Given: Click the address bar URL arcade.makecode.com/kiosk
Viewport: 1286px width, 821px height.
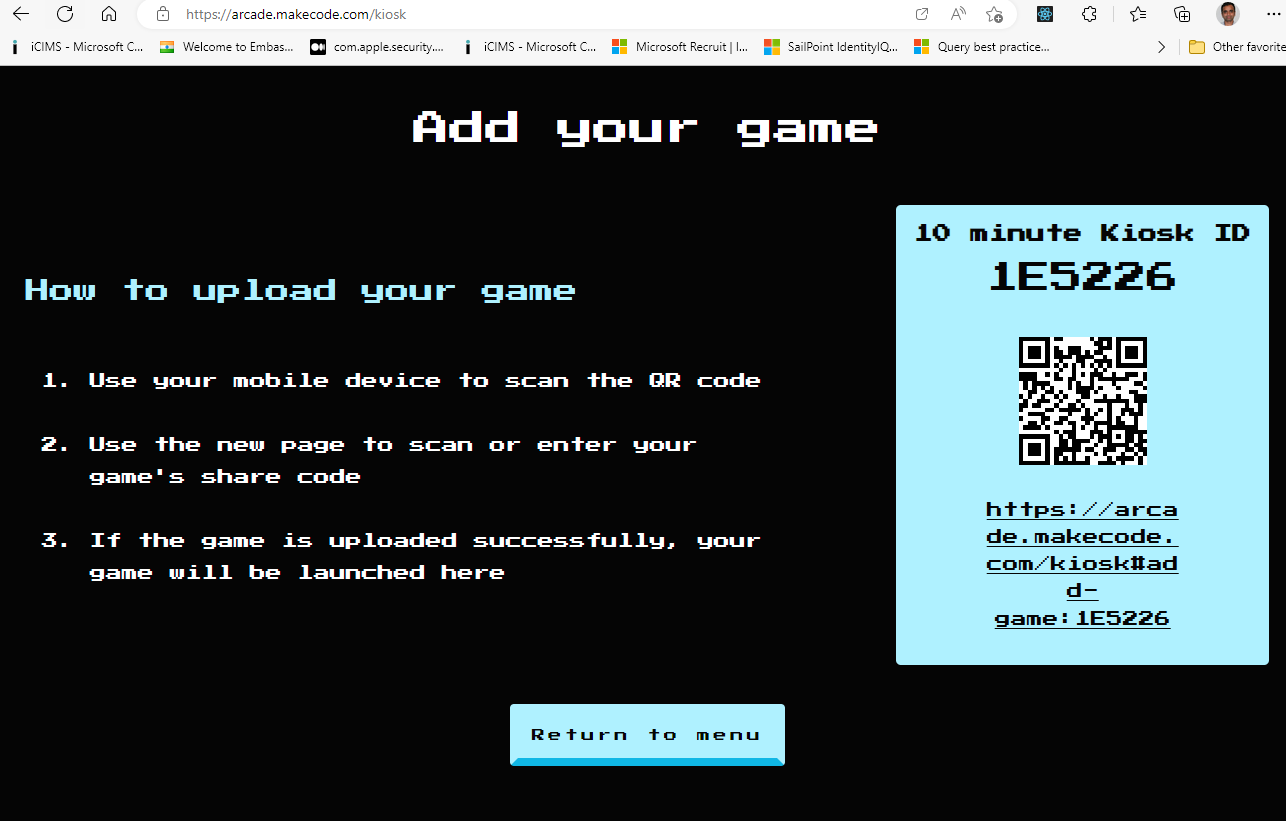Looking at the screenshot, I should click(x=296, y=14).
